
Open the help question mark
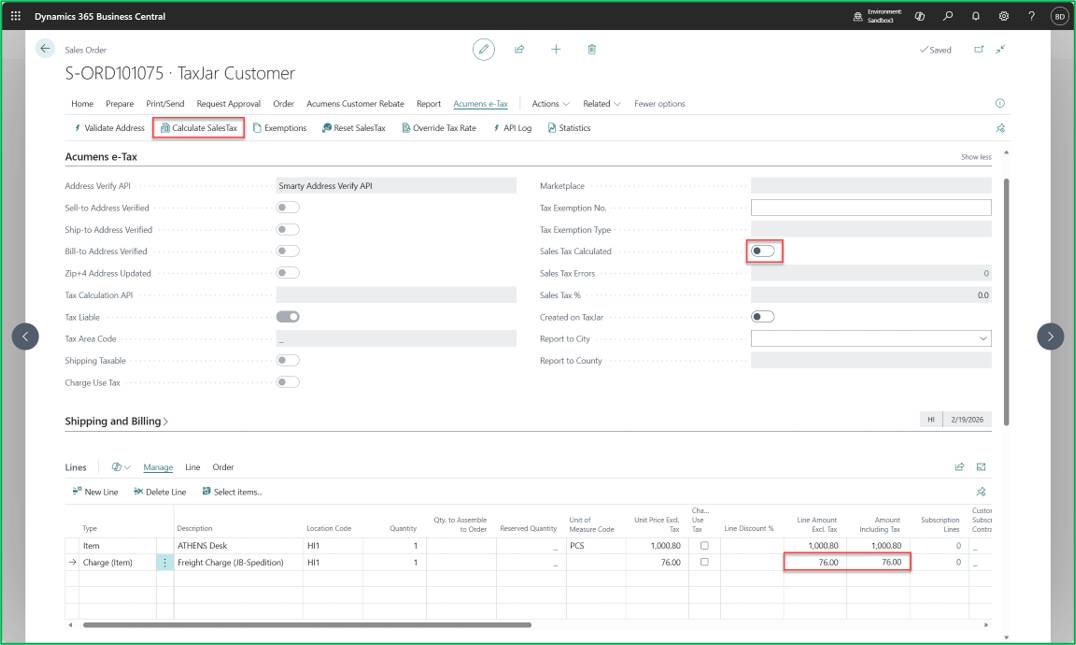(x=1031, y=16)
